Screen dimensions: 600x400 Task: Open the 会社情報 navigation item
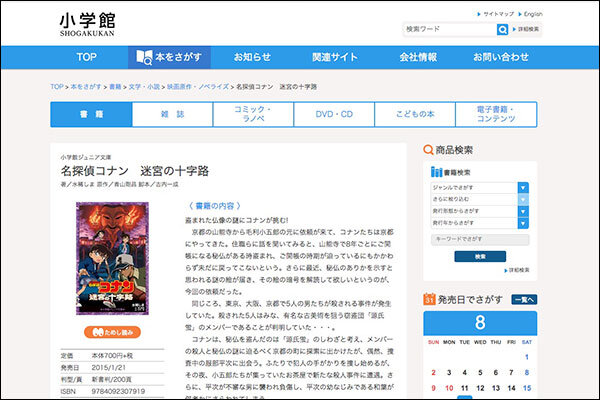(x=418, y=57)
